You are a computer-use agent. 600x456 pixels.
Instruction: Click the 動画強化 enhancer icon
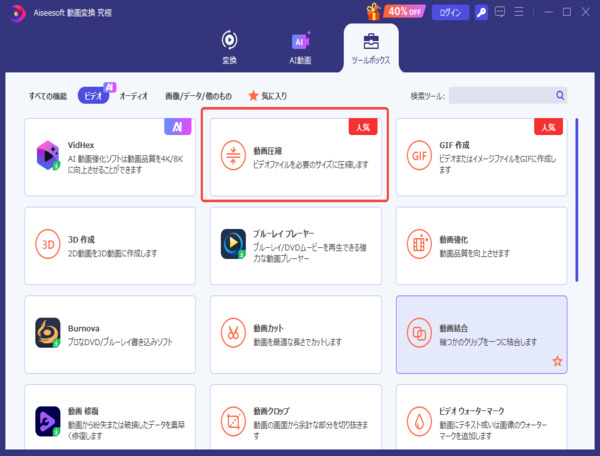coord(419,244)
